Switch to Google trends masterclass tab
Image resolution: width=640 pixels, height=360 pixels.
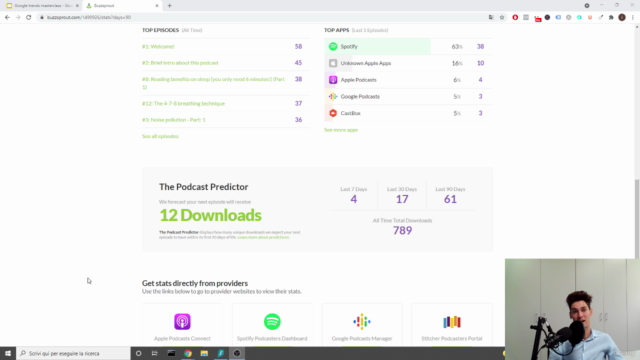[x=41, y=6]
